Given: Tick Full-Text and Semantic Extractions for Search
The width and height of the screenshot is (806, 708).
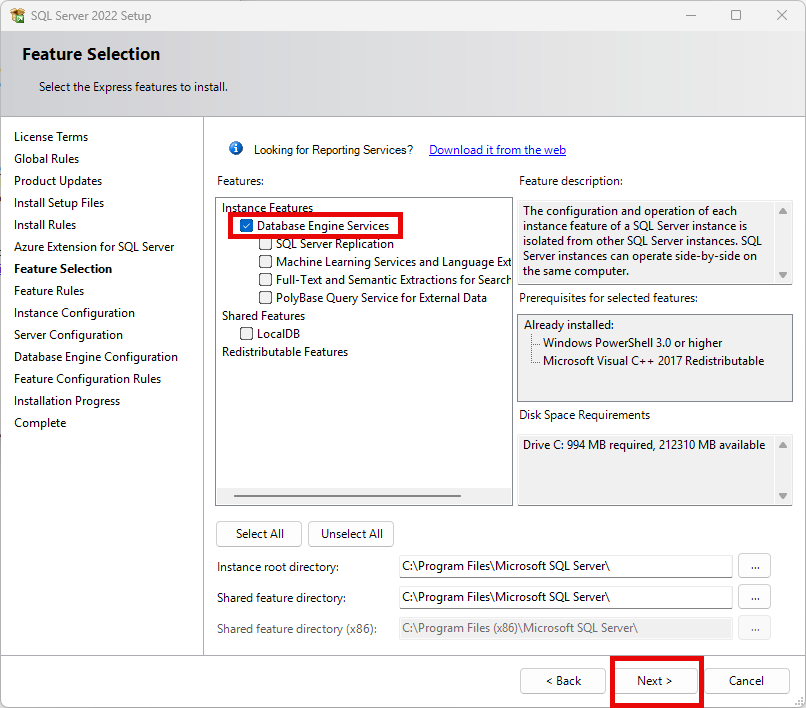Looking at the screenshot, I should pyautogui.click(x=265, y=280).
